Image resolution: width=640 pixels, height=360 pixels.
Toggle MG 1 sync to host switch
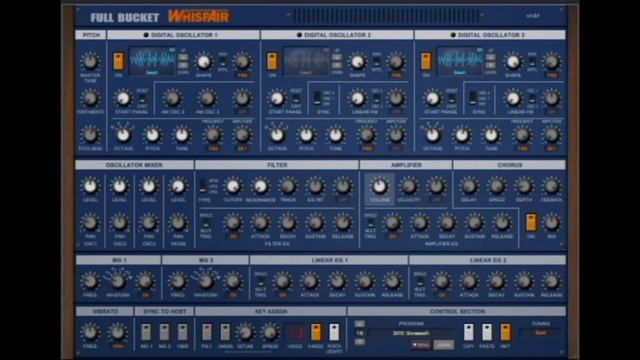tap(146, 332)
